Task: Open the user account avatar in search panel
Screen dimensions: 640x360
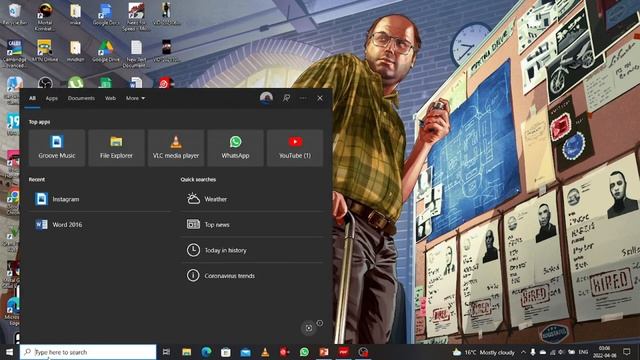Action: click(x=266, y=98)
